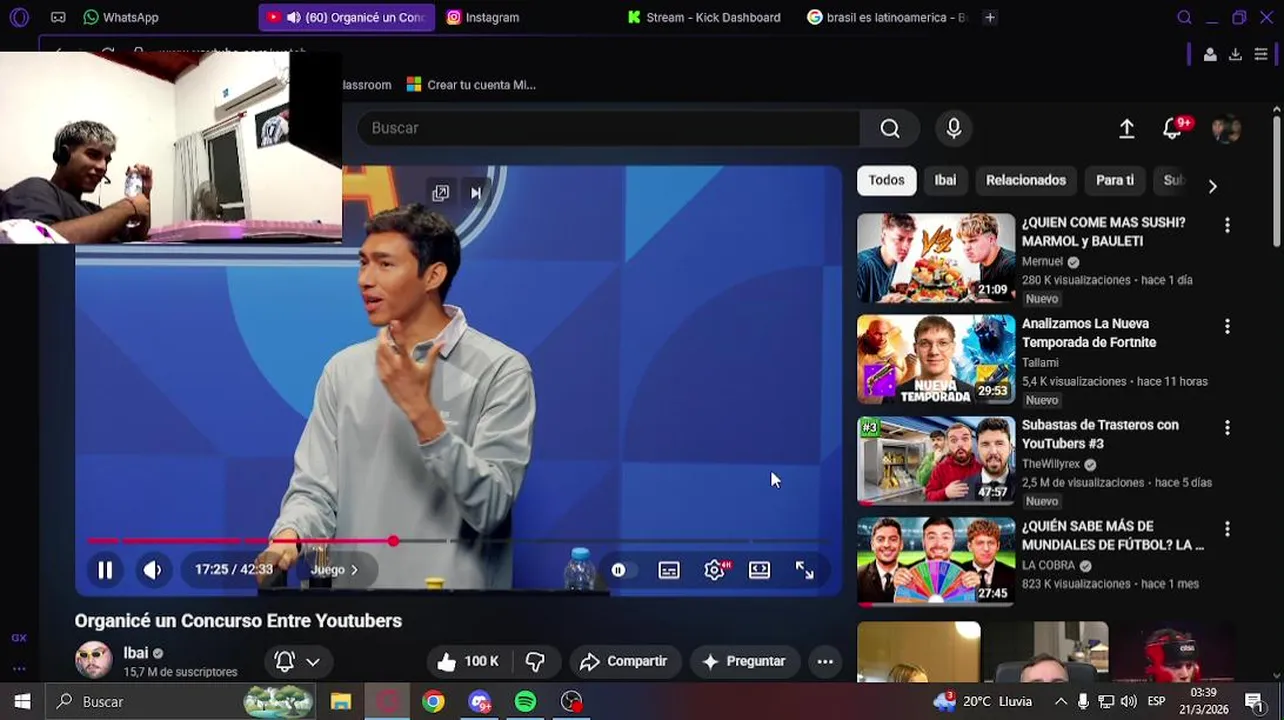Click the YouTube search box 'Buscar'
Screen dimensions: 1284x720
pyautogui.click(x=608, y=128)
